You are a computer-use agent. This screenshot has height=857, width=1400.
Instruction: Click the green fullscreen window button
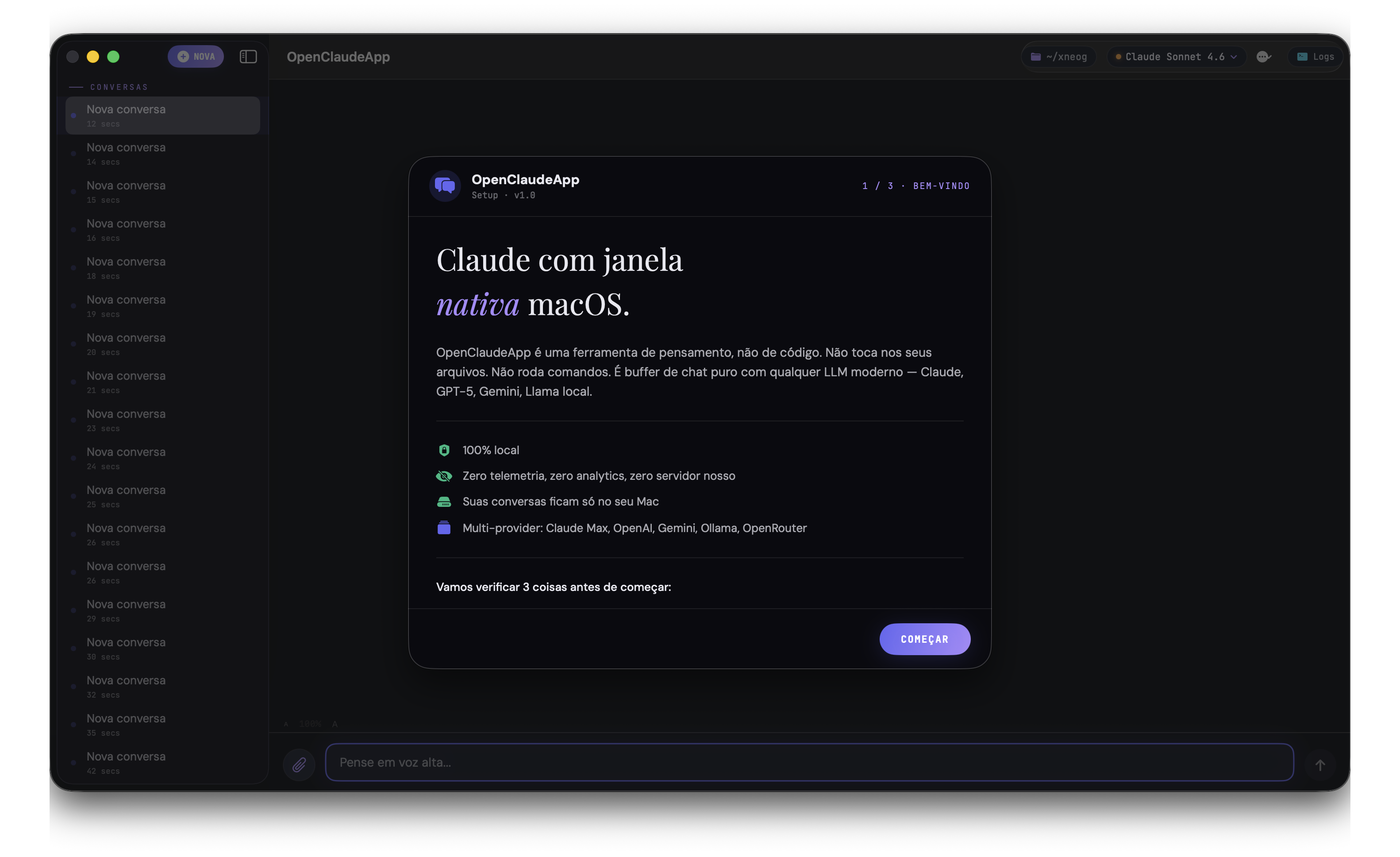coord(113,56)
